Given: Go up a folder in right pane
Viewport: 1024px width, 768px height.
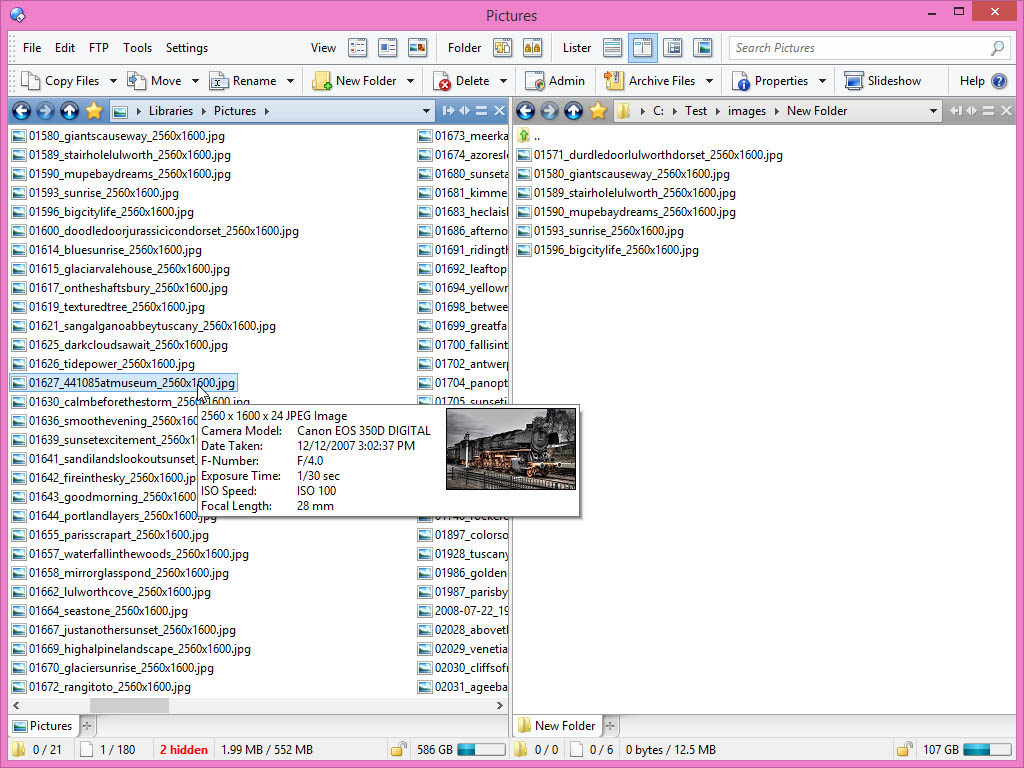Looking at the screenshot, I should click(573, 111).
